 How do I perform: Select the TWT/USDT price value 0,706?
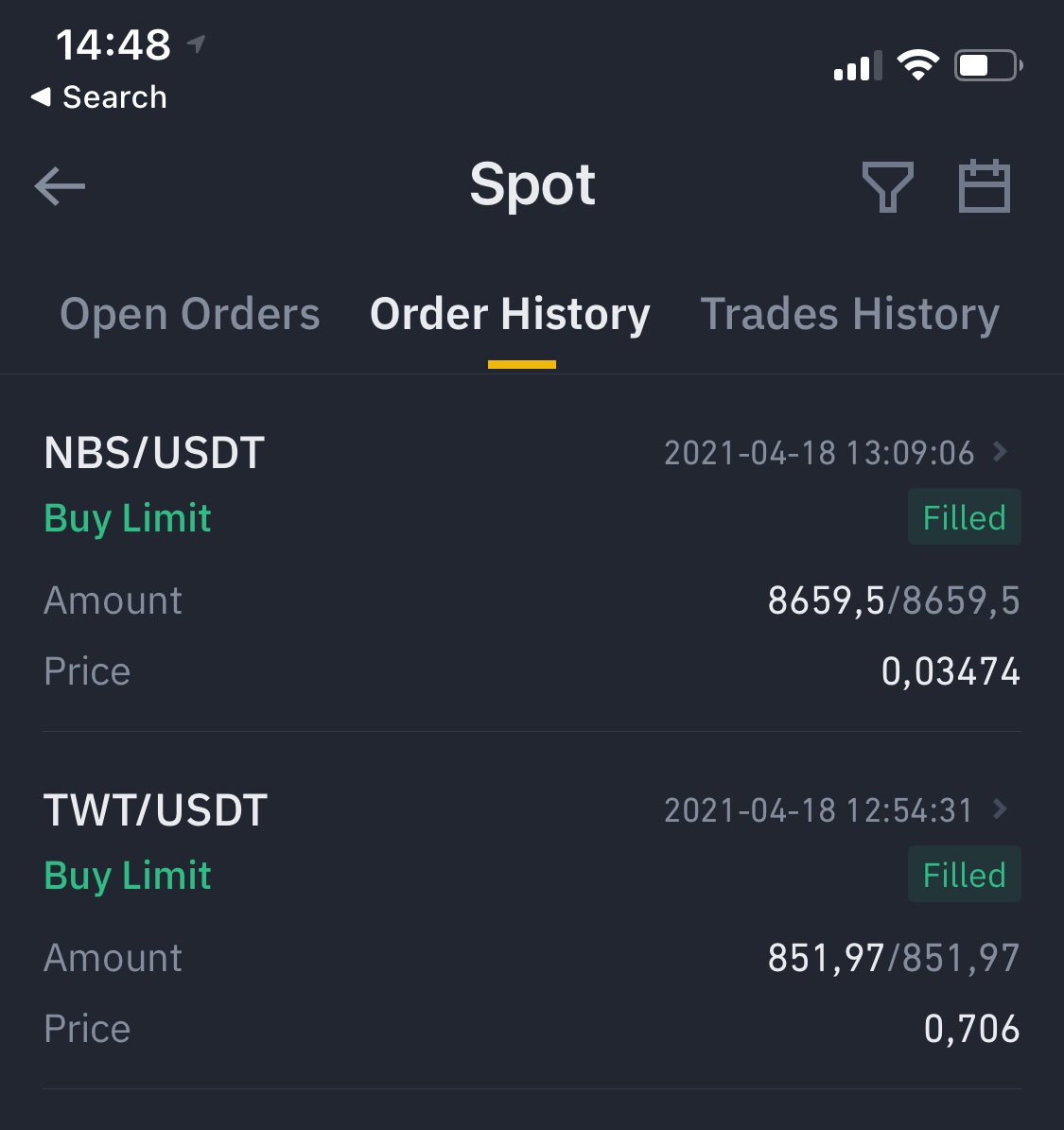(971, 1029)
